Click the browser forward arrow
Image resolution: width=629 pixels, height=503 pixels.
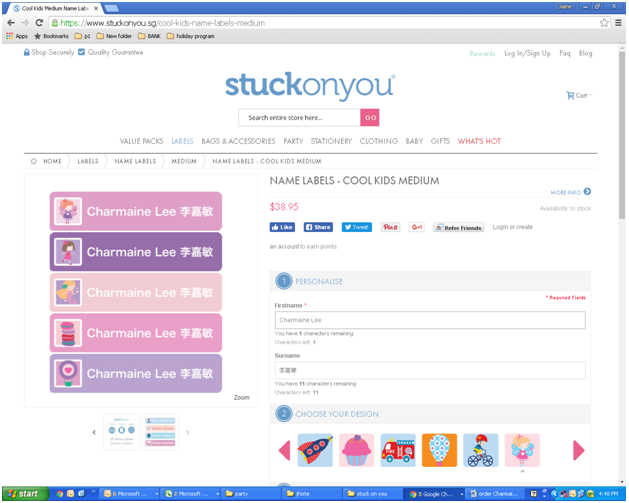pyautogui.click(x=25, y=23)
